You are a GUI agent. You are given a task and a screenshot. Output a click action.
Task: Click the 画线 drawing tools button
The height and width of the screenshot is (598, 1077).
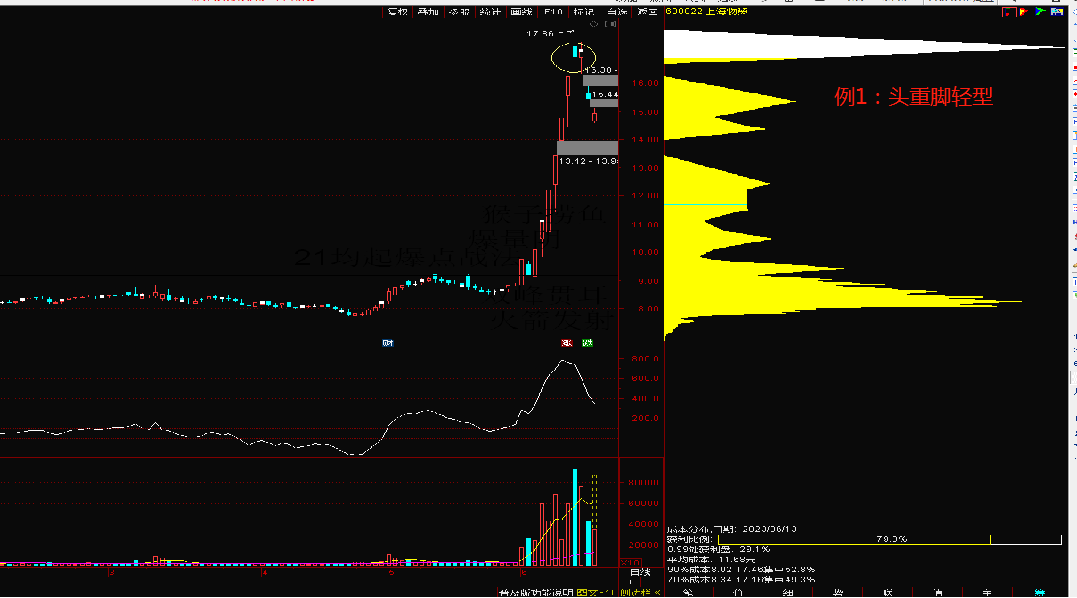coord(521,12)
